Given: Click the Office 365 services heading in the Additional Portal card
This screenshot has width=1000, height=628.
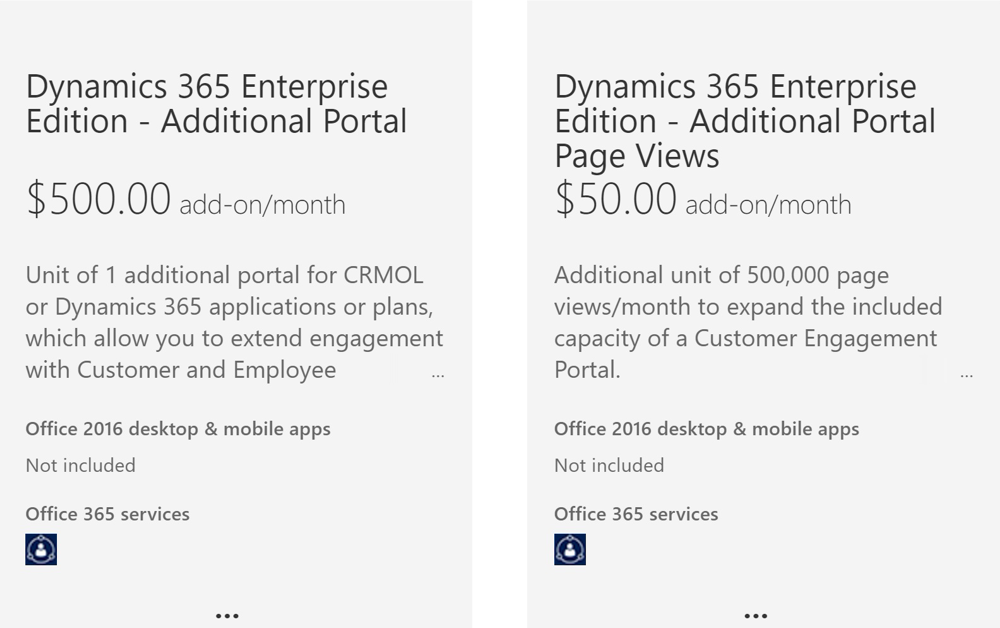Looking at the screenshot, I should tap(108, 514).
